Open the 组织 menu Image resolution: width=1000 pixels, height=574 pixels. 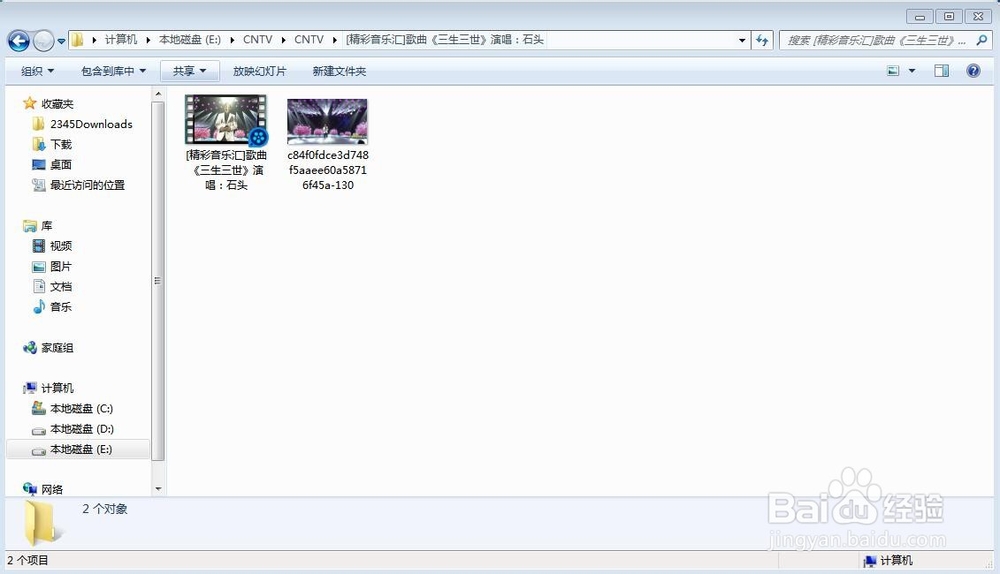click(37, 71)
